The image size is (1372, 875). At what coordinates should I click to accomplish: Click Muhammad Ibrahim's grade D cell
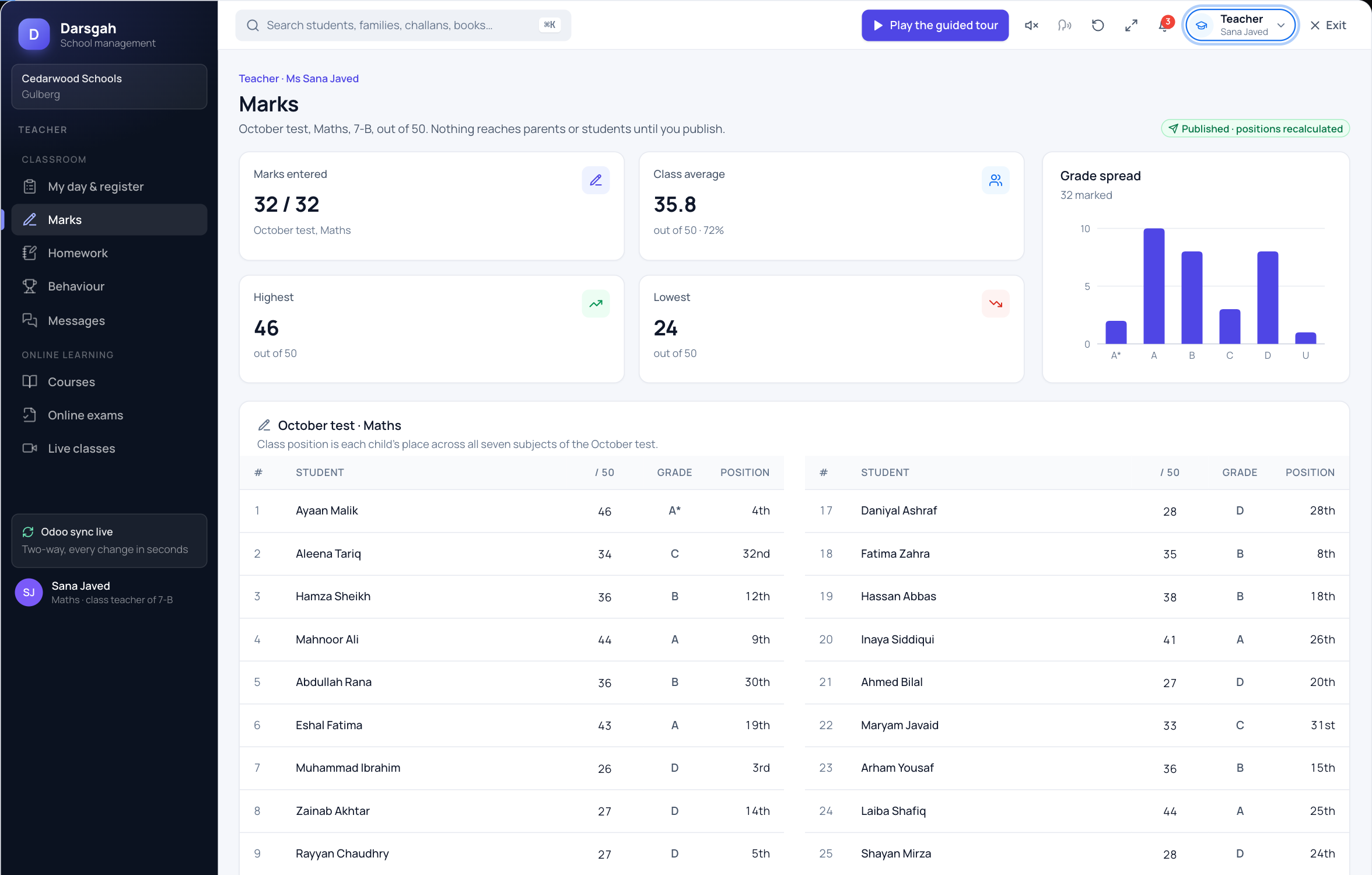pos(674,768)
